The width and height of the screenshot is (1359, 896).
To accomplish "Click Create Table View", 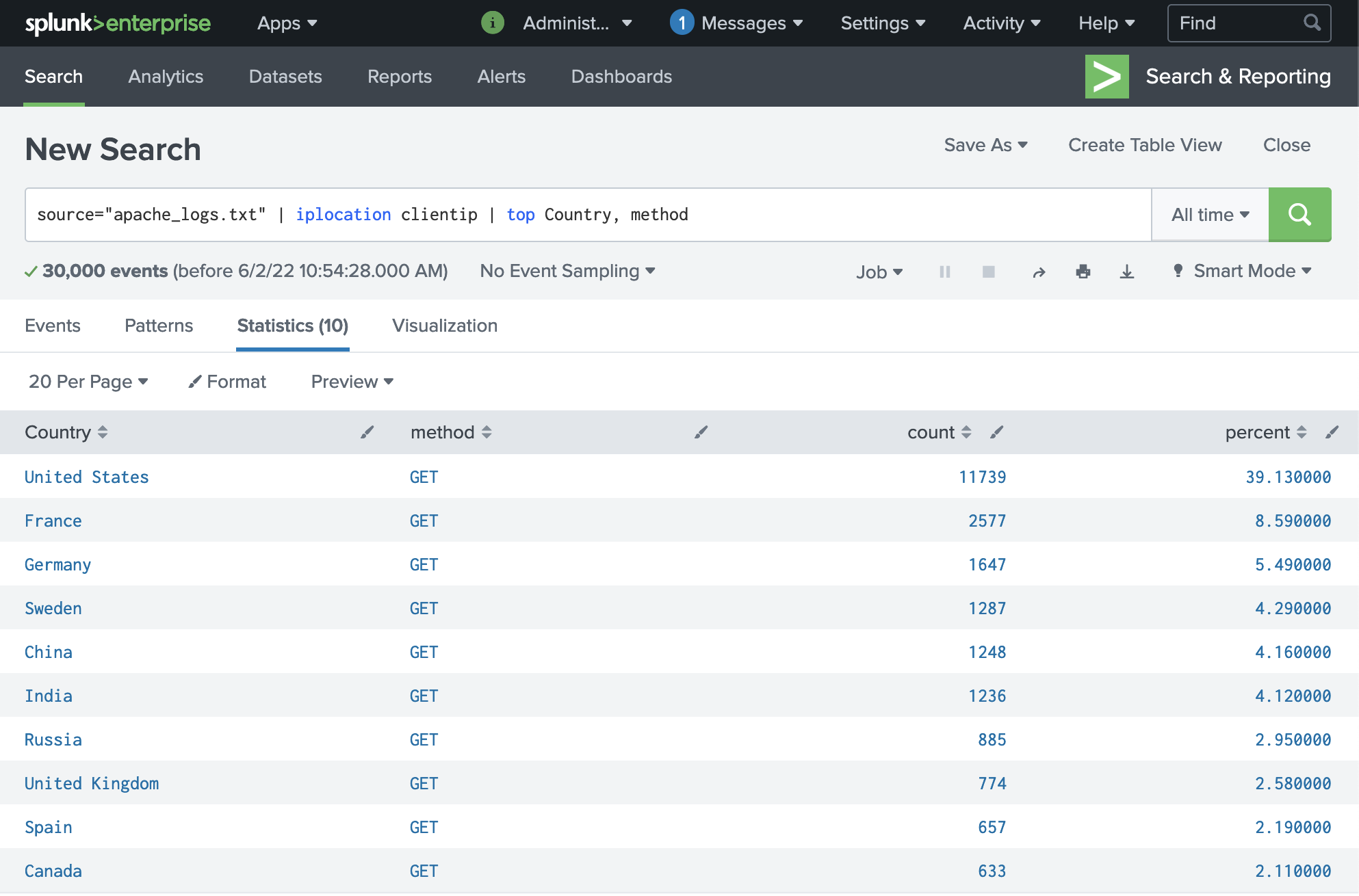I will (1144, 145).
